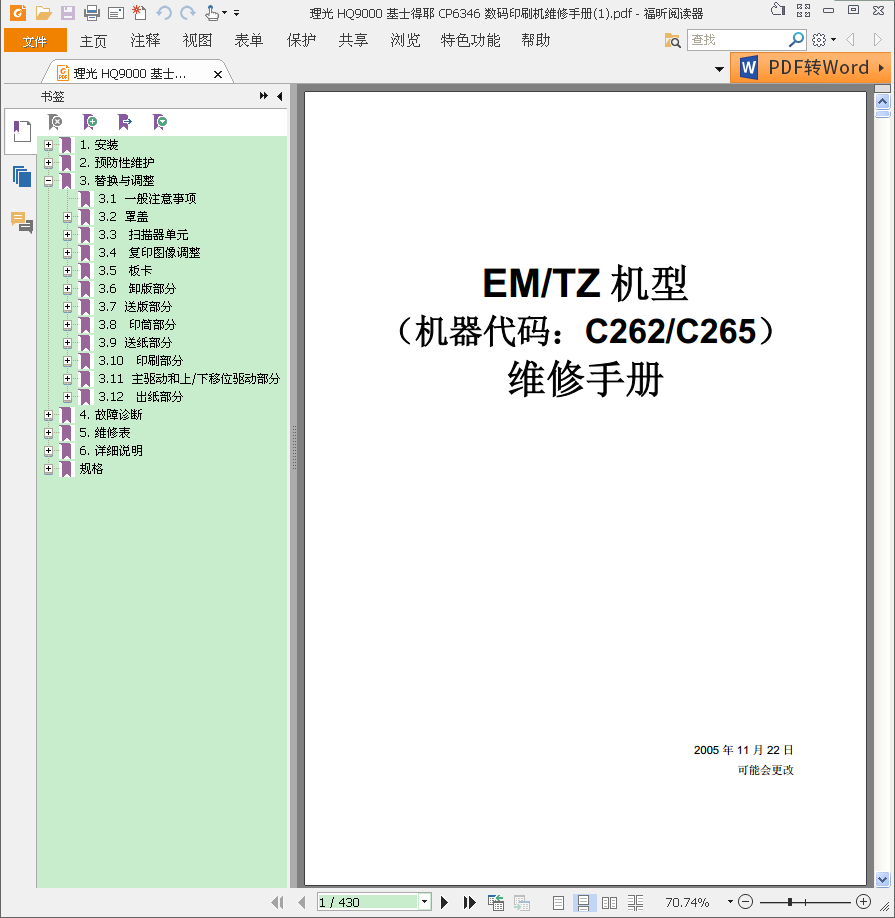Select continuous page view icon

tap(584, 902)
